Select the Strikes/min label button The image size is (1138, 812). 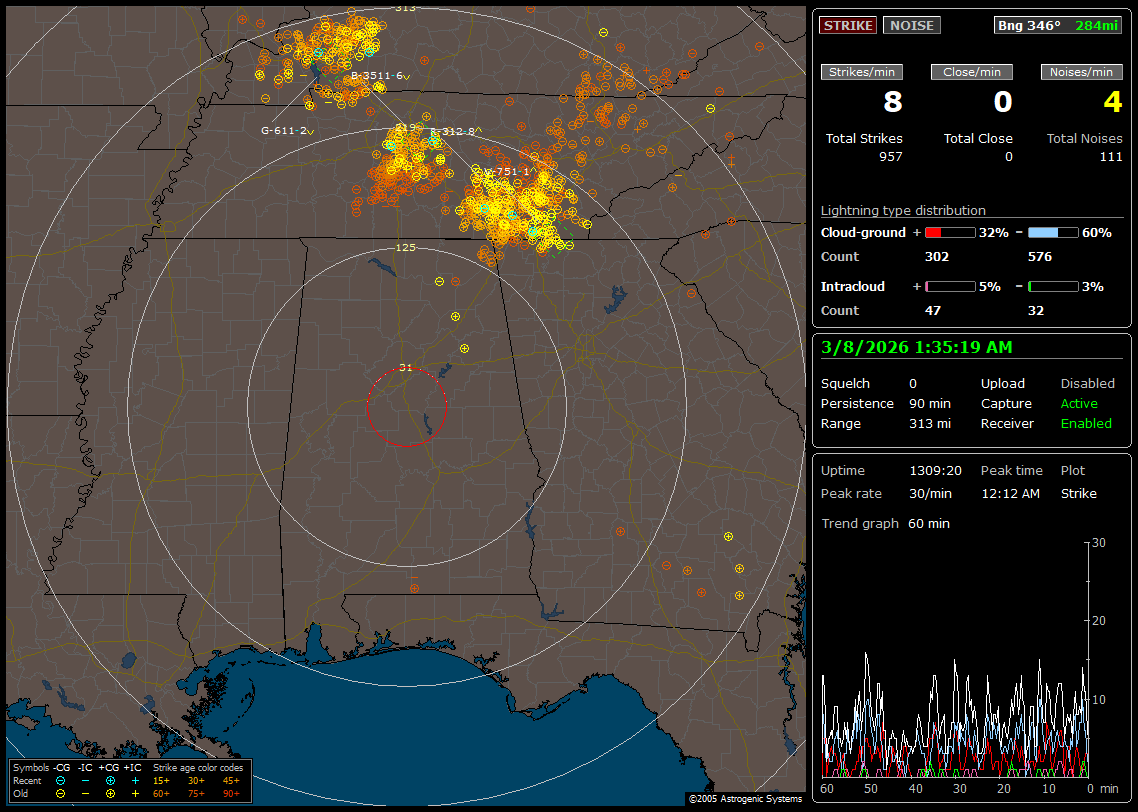[x=861, y=72]
